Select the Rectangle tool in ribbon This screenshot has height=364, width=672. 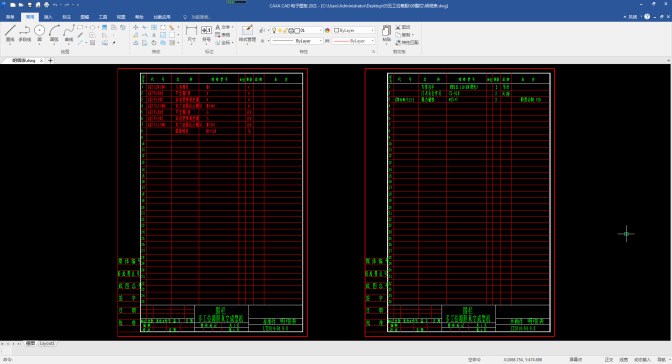coord(80,27)
